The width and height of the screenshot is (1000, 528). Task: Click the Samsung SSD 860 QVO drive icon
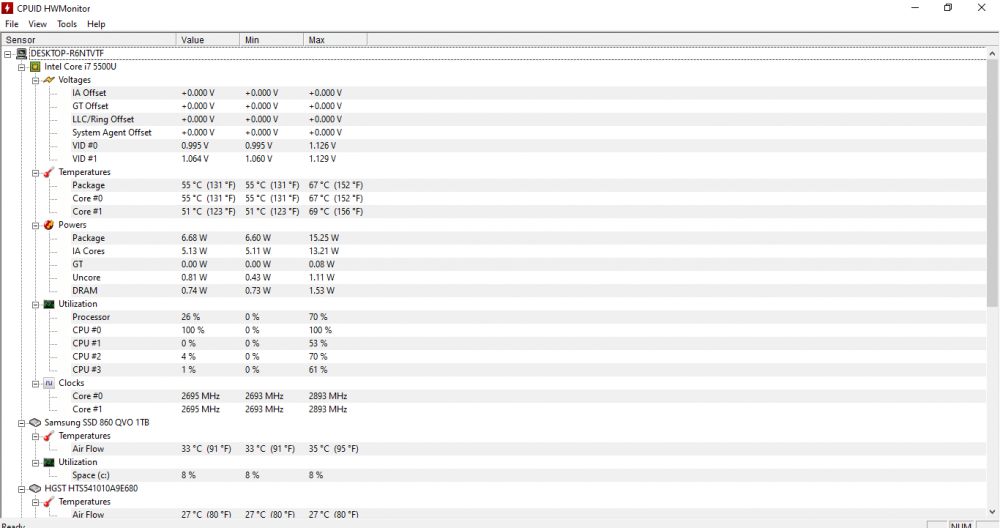[x=35, y=422]
